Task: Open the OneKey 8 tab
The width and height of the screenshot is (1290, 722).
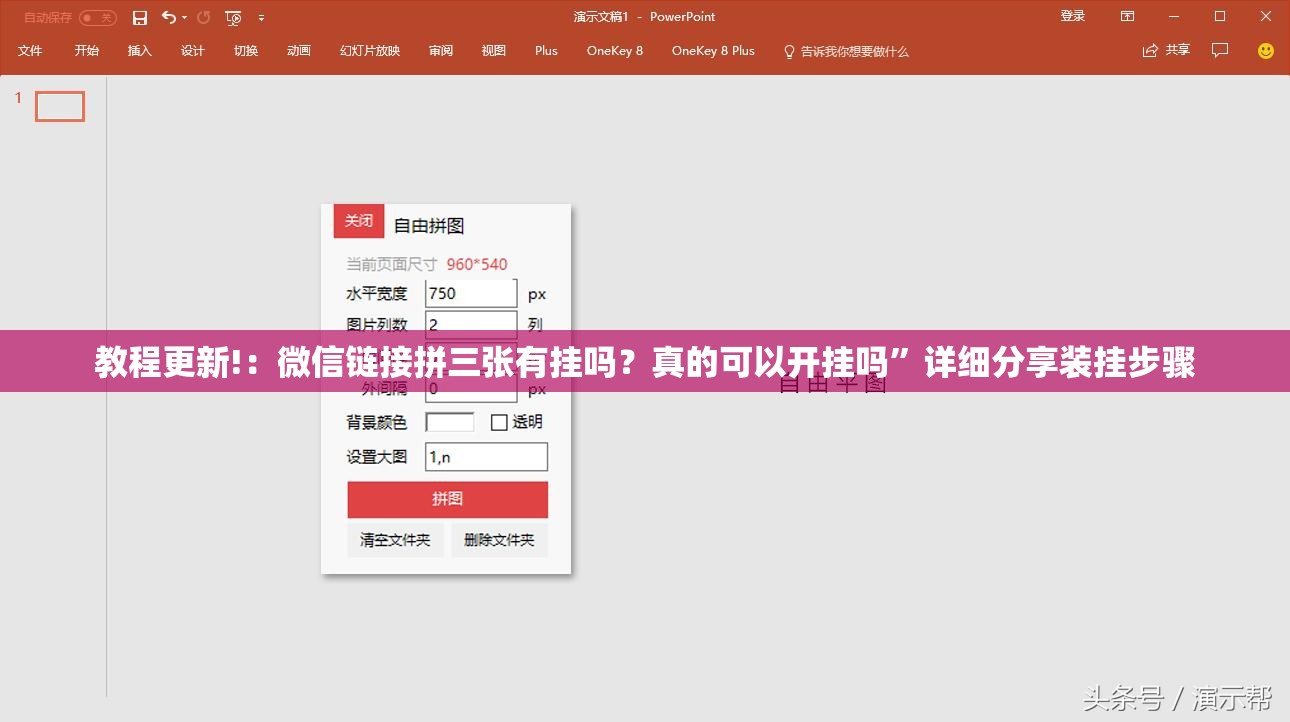Action: tap(615, 51)
